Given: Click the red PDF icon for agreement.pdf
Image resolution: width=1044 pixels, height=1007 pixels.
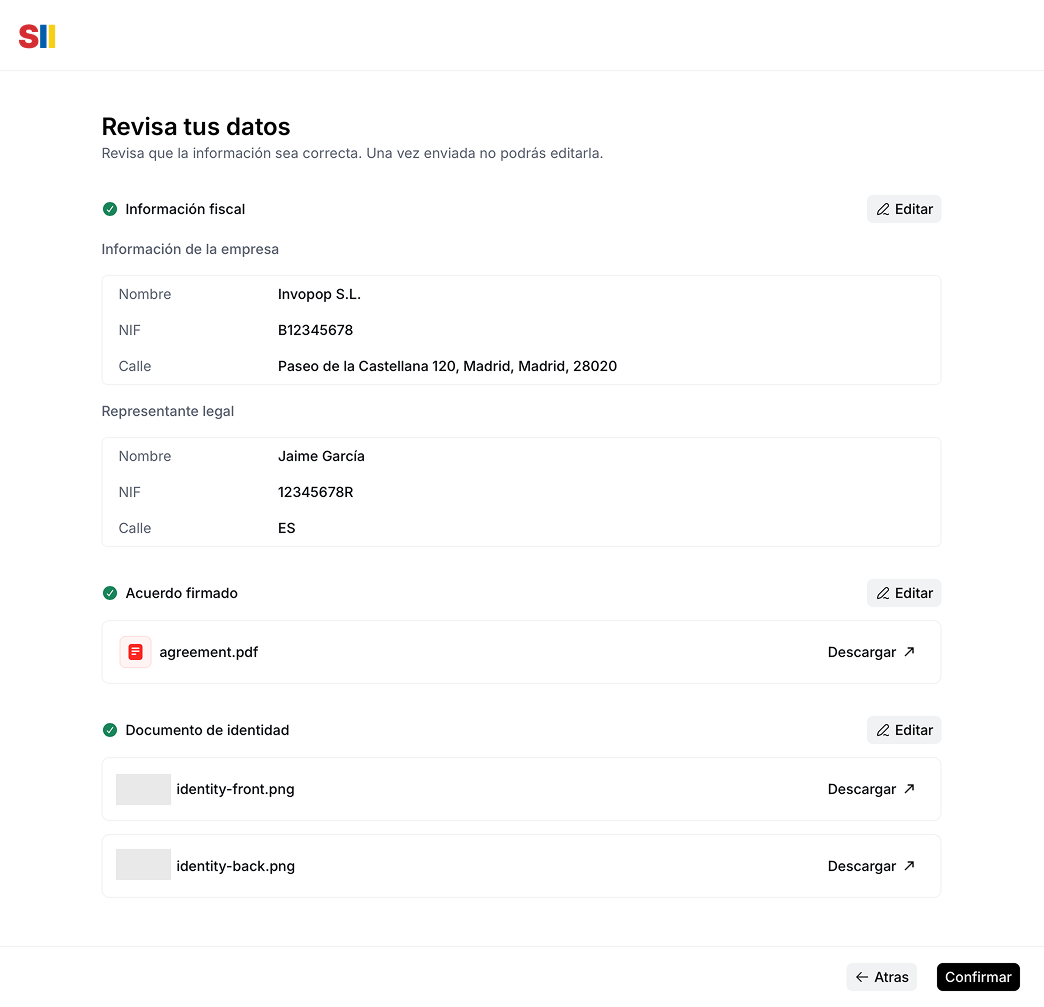Looking at the screenshot, I should (x=135, y=651).
